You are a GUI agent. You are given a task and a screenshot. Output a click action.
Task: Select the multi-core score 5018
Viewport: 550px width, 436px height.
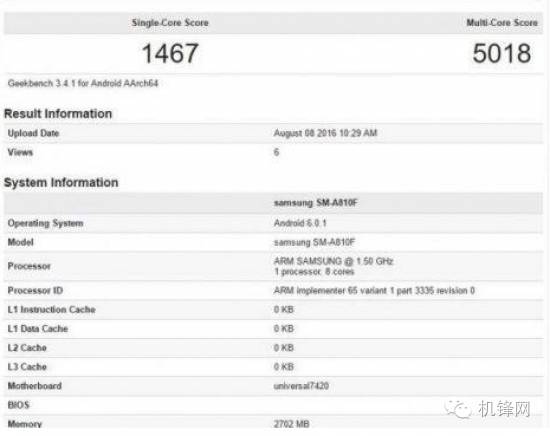[x=502, y=53]
